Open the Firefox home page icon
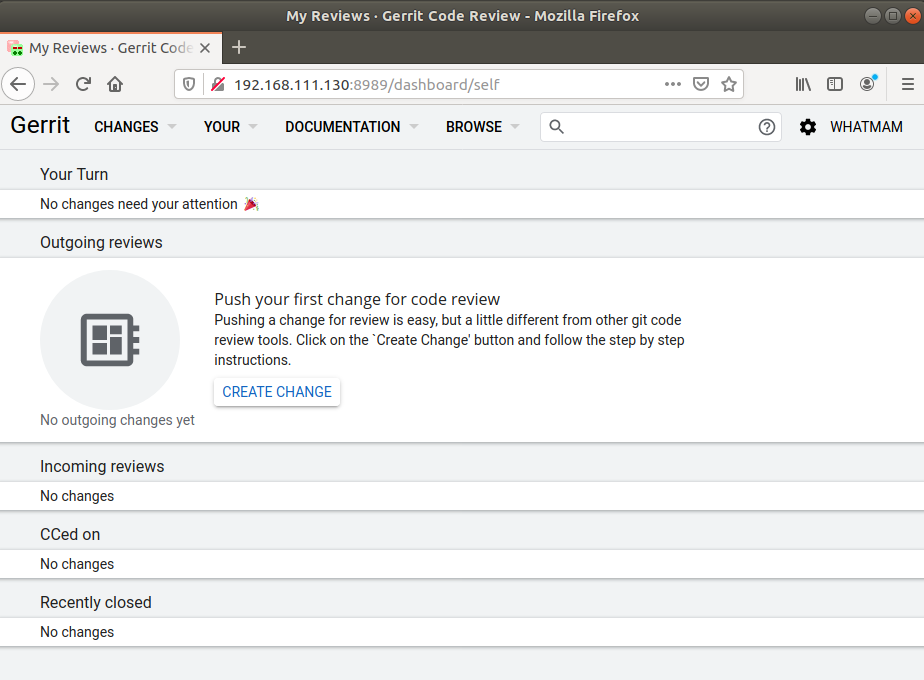 [x=115, y=84]
